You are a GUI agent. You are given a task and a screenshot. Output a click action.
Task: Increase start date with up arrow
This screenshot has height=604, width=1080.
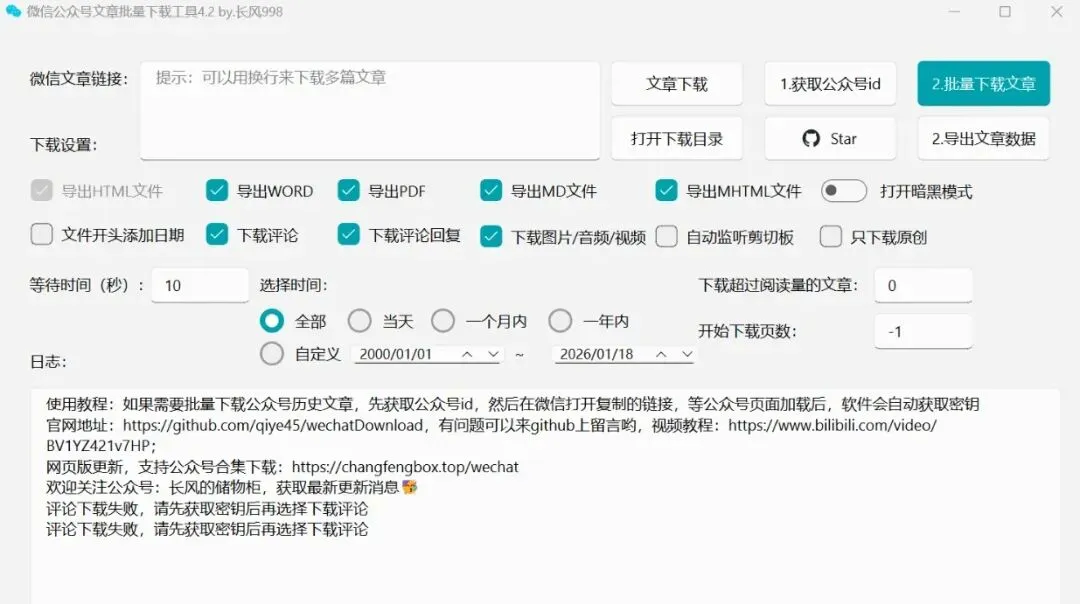tap(467, 354)
